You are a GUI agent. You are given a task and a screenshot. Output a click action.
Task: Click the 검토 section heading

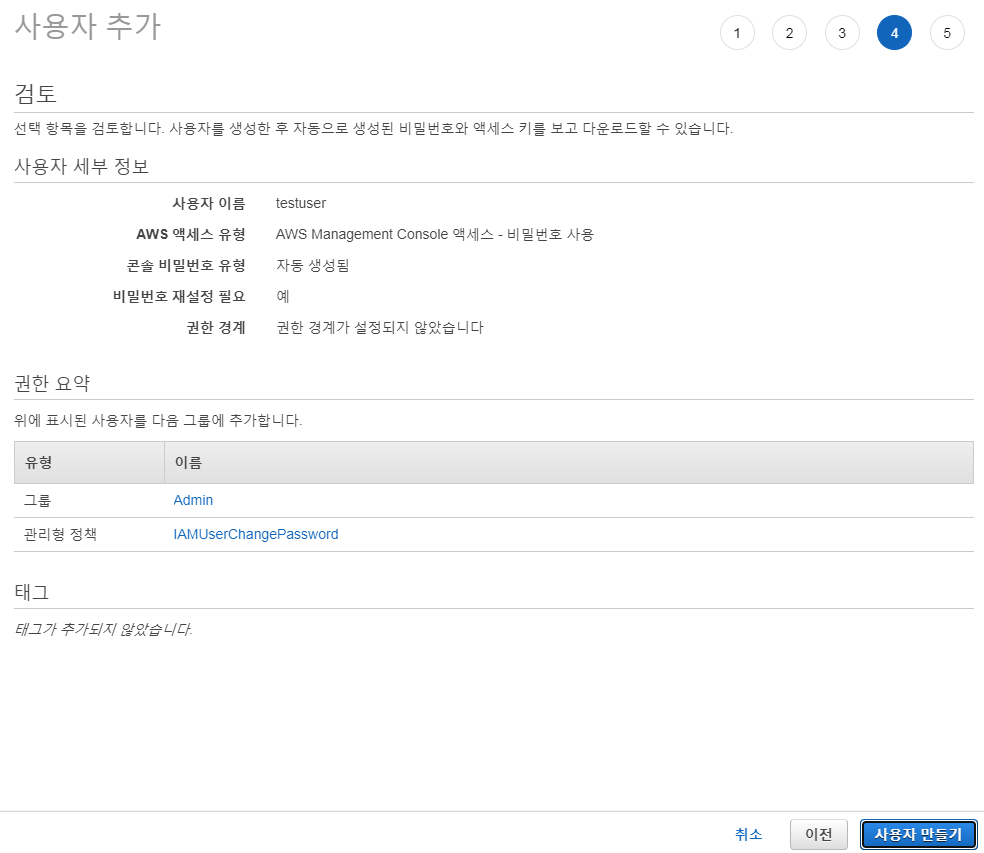[x=36, y=94]
